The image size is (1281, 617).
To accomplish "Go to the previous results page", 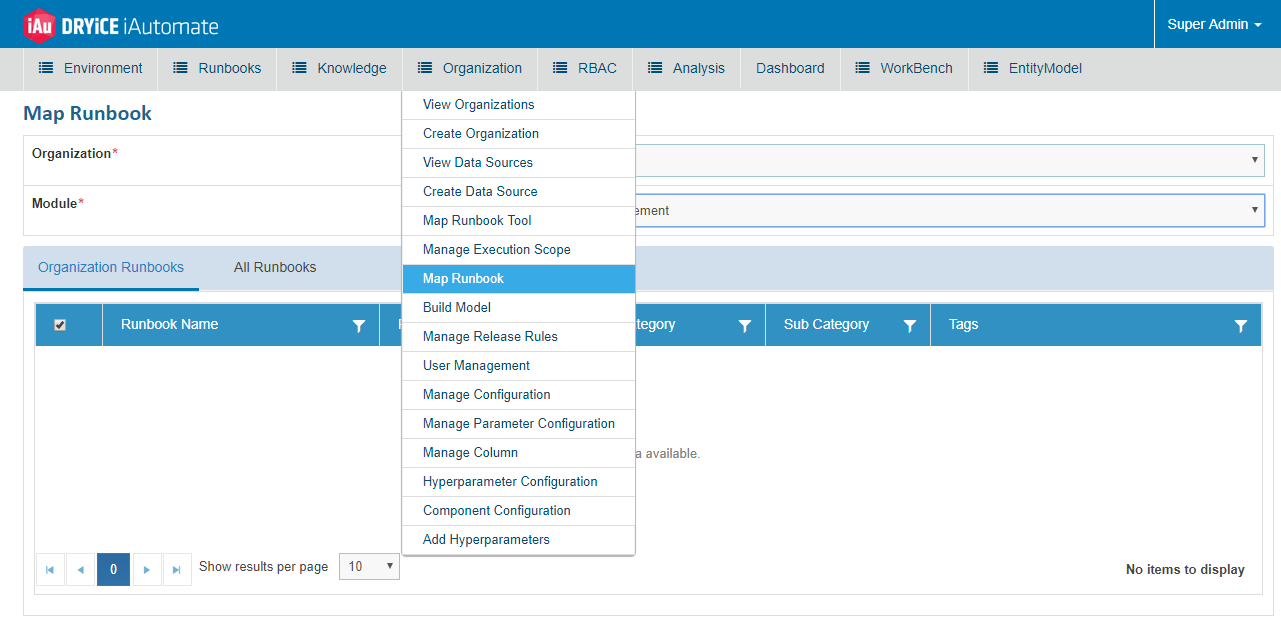I will click(x=81, y=569).
